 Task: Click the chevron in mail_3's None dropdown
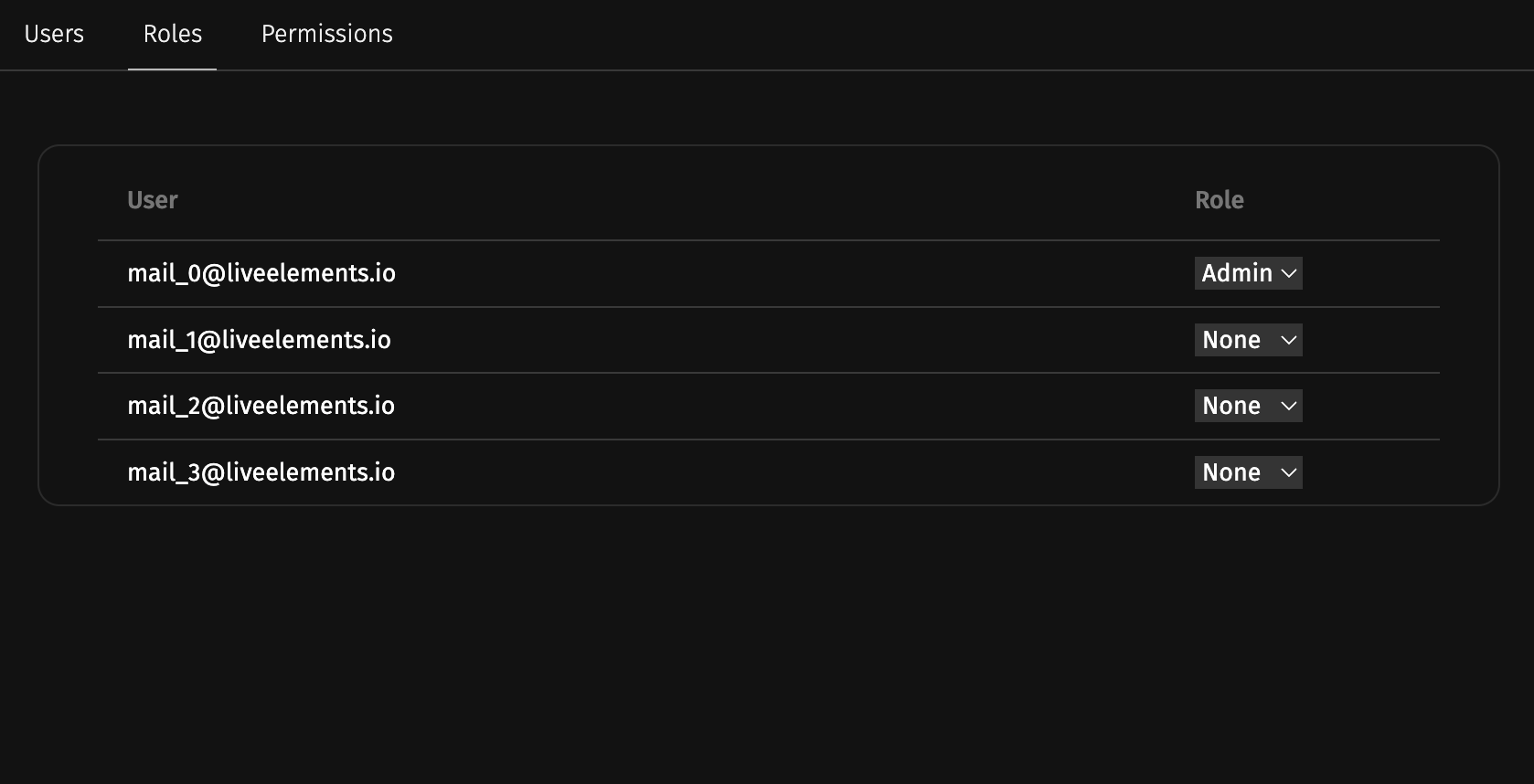pos(1289,472)
